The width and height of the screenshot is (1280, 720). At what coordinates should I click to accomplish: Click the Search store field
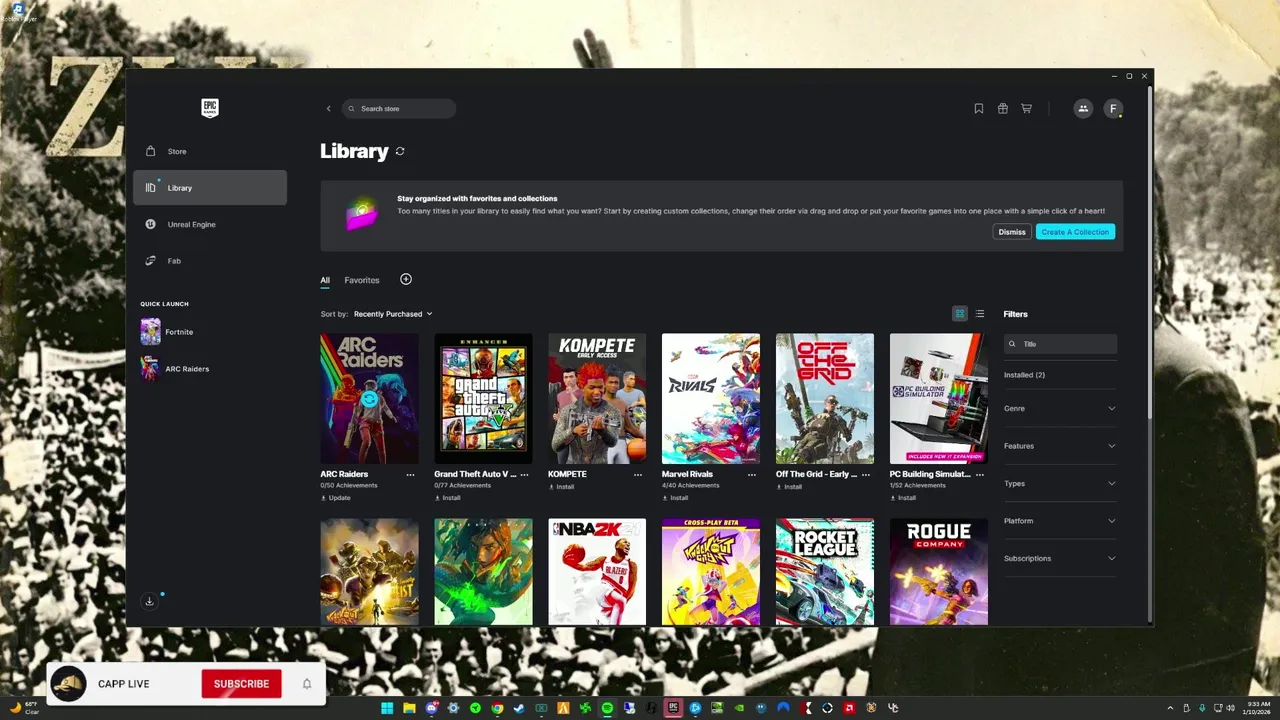coord(398,108)
